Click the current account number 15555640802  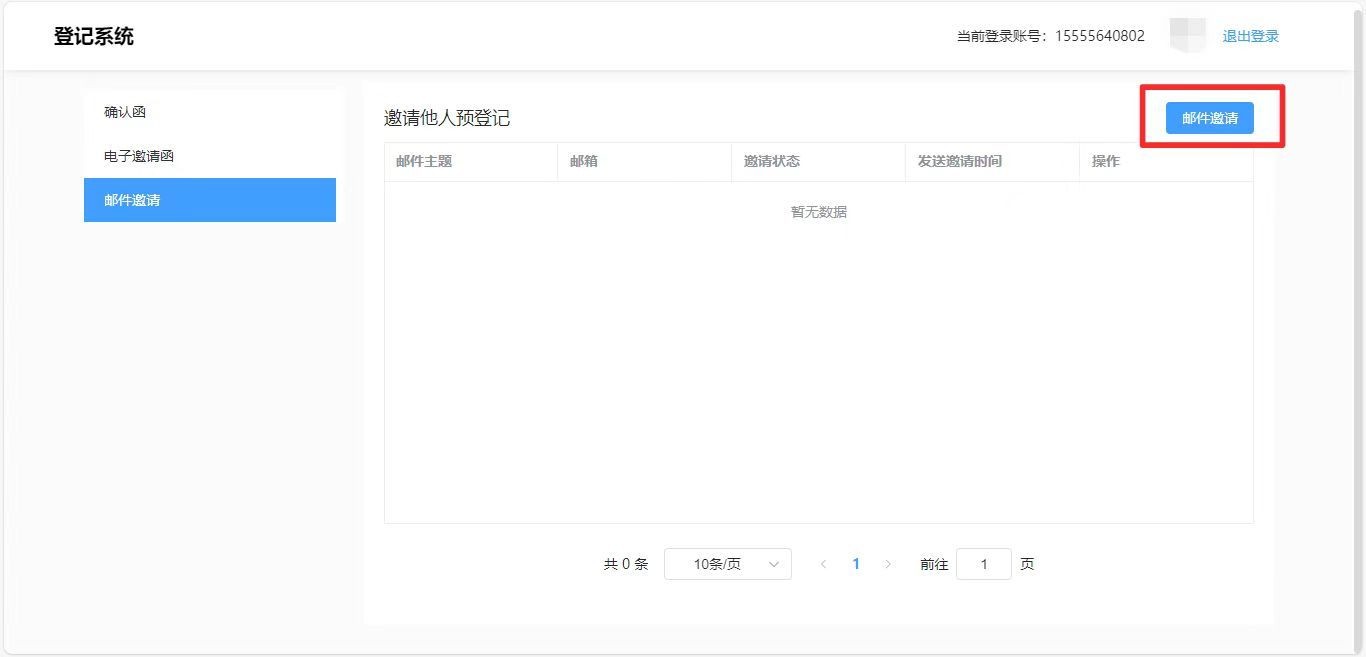pyautogui.click(x=1100, y=36)
